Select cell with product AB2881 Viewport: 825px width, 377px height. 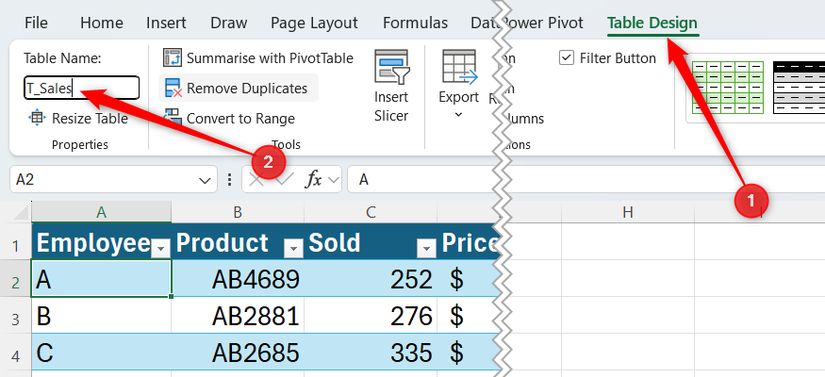pyautogui.click(x=238, y=315)
